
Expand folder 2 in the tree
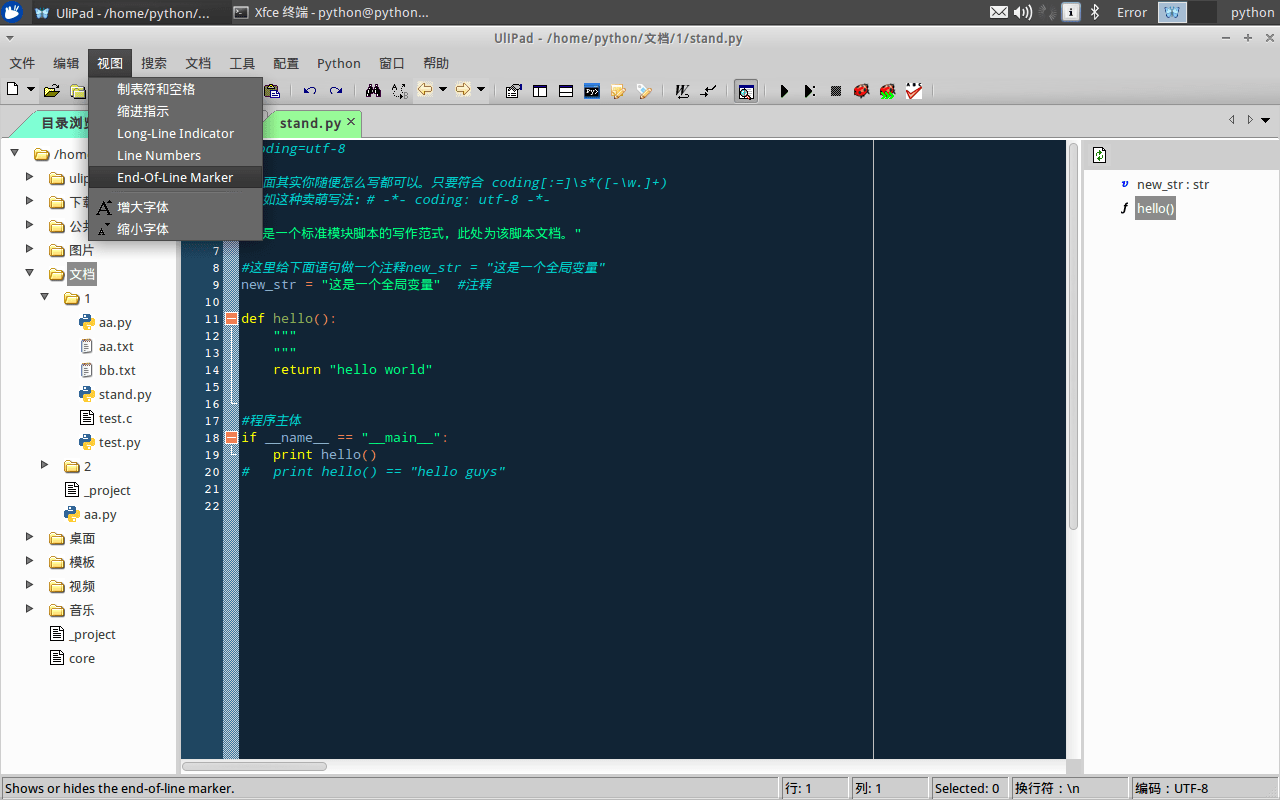click(x=45, y=465)
